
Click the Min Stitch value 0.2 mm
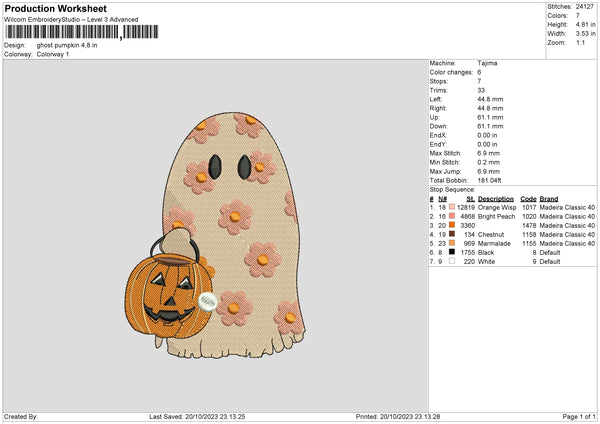click(488, 162)
